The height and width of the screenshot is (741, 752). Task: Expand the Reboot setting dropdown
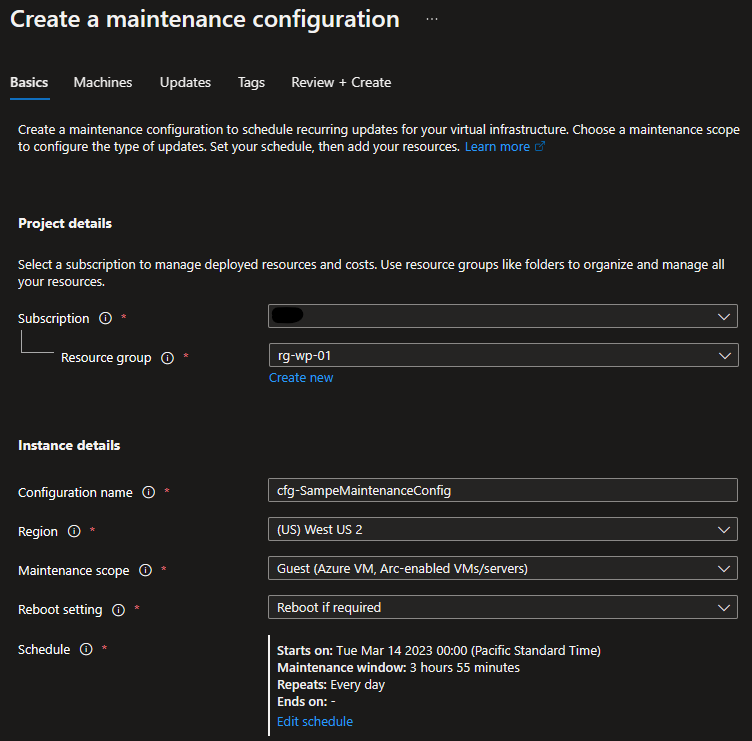coord(503,607)
